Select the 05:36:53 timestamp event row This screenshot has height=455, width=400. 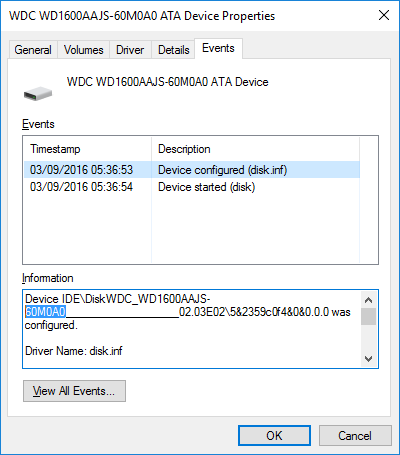click(x=192, y=170)
